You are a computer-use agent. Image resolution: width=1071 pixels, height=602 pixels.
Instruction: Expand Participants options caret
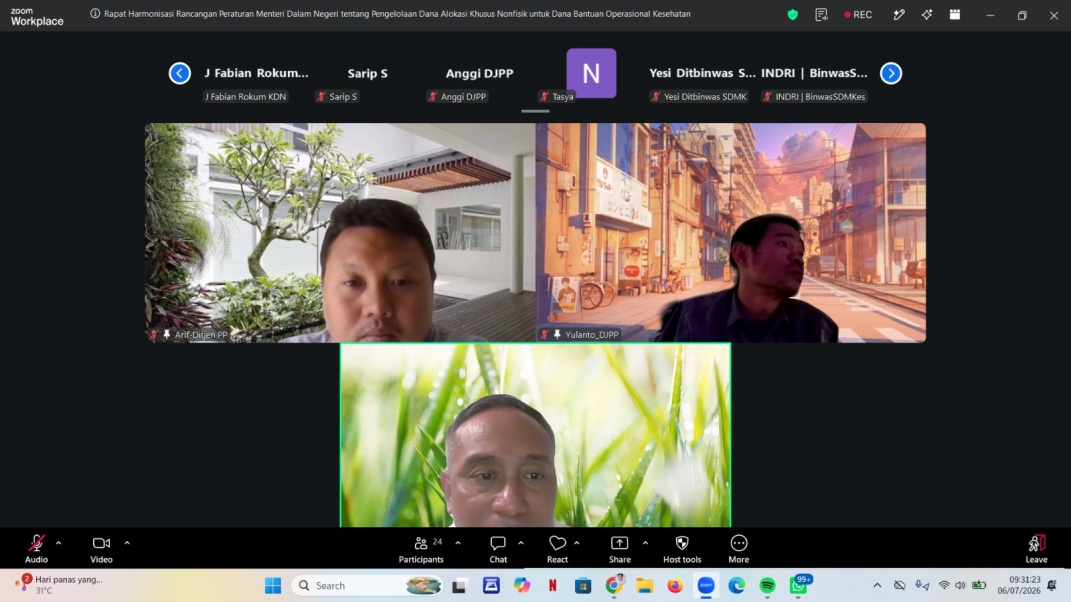point(458,543)
